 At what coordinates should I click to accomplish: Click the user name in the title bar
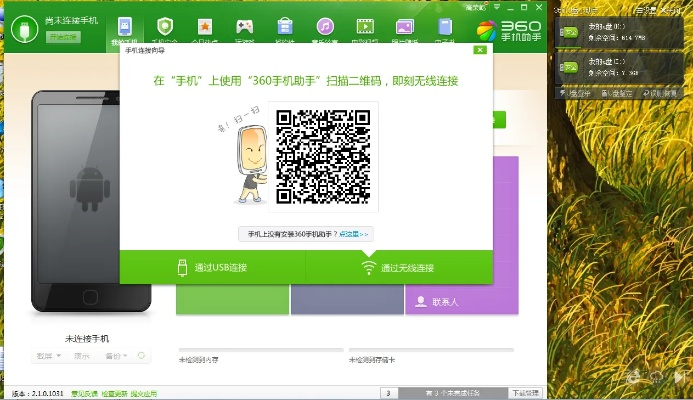[x=476, y=8]
